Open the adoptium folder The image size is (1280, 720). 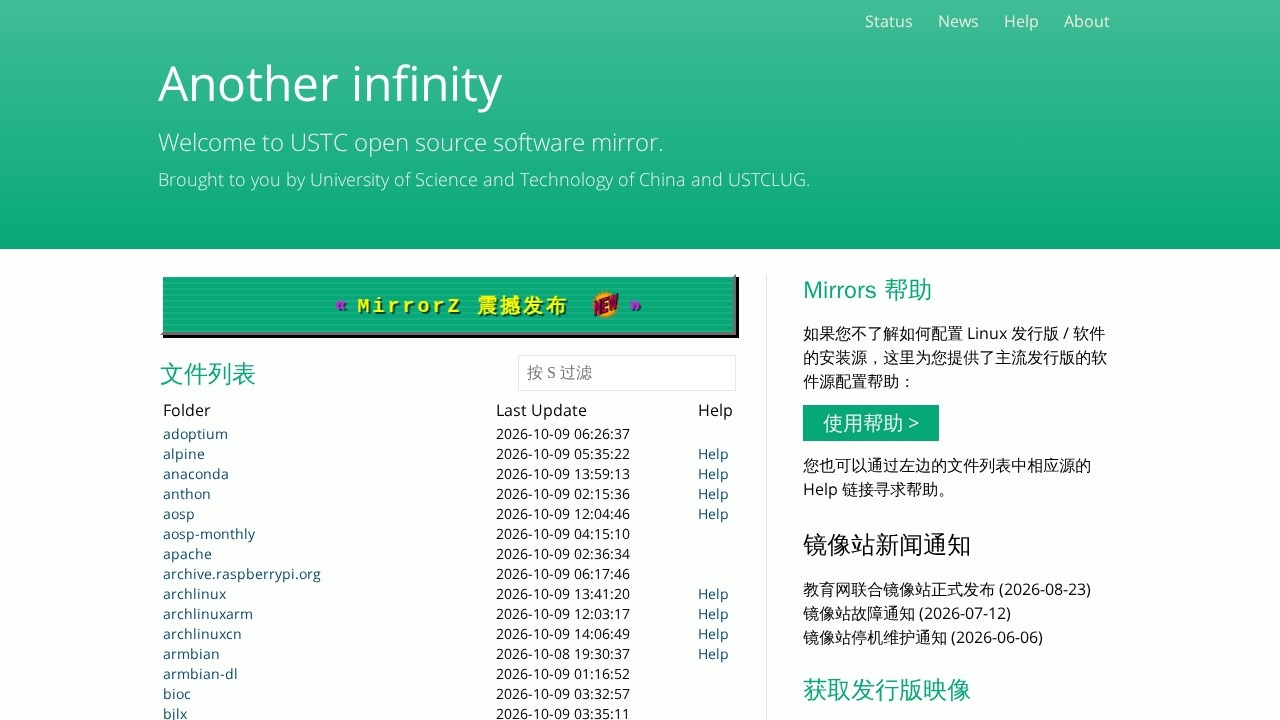pos(195,434)
